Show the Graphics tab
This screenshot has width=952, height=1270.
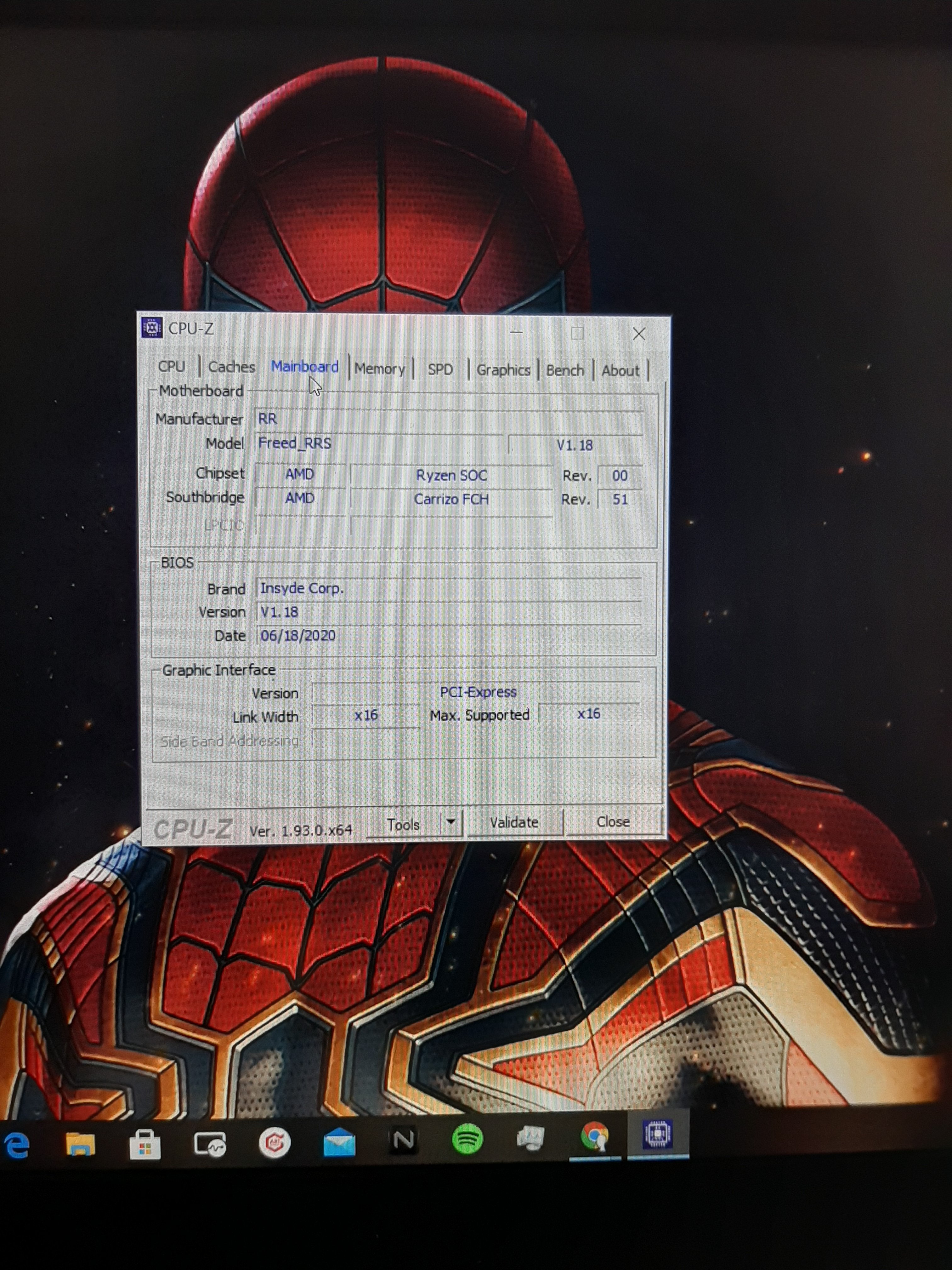[503, 370]
